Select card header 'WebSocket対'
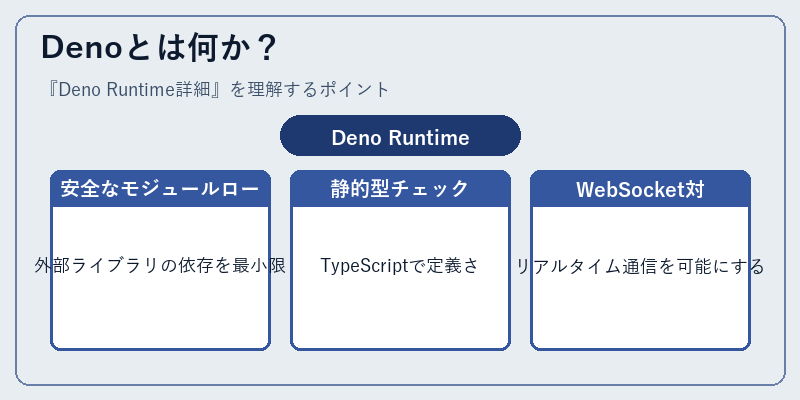This screenshot has width=800, height=400. click(640, 189)
